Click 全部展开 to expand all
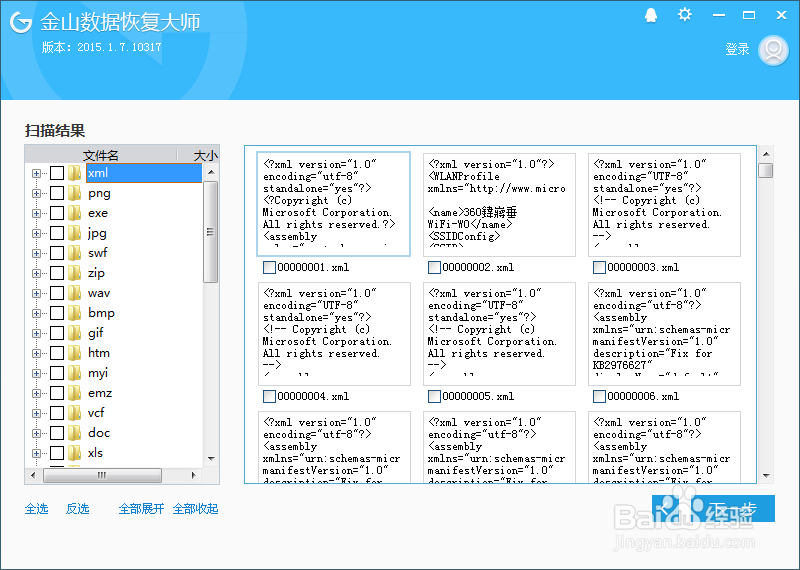The image size is (800, 570). tap(141, 509)
